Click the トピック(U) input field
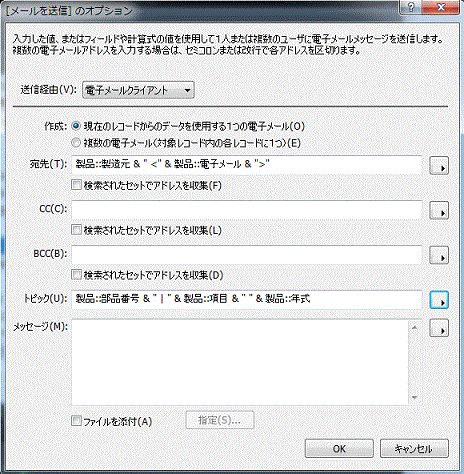The height and width of the screenshot is (474, 464). click(247, 299)
